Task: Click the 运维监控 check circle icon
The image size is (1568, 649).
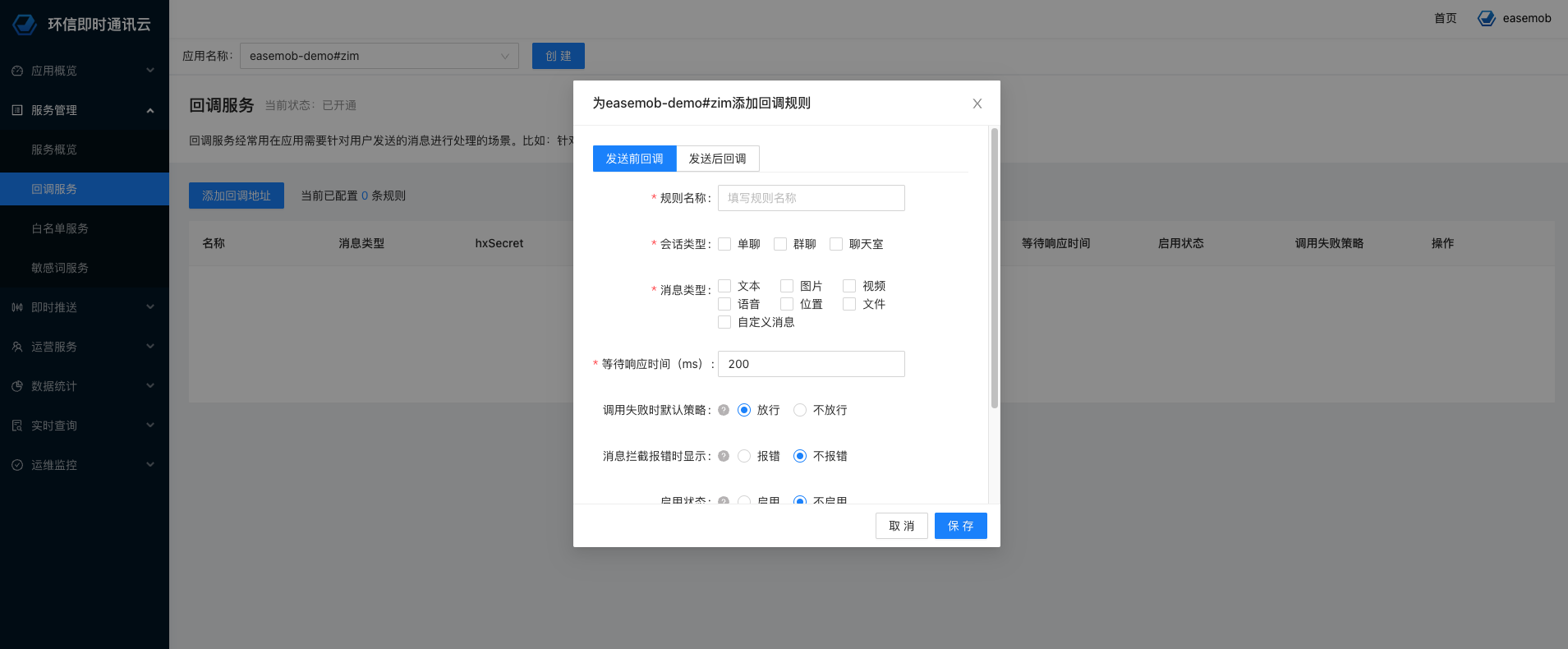Action: point(17,465)
